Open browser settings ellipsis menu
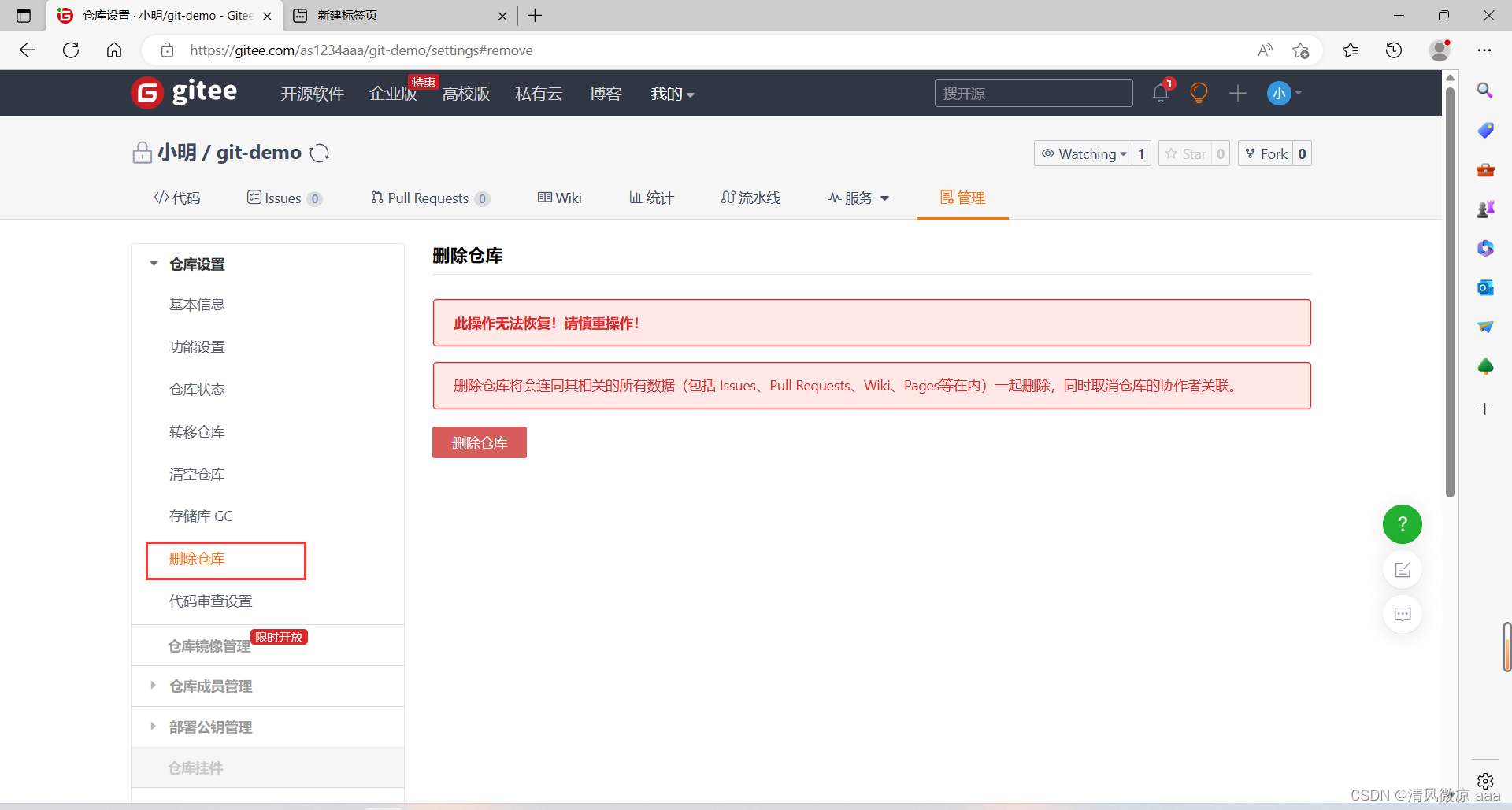Screen dimensions: 1512x810 pyautogui.click(x=1484, y=50)
